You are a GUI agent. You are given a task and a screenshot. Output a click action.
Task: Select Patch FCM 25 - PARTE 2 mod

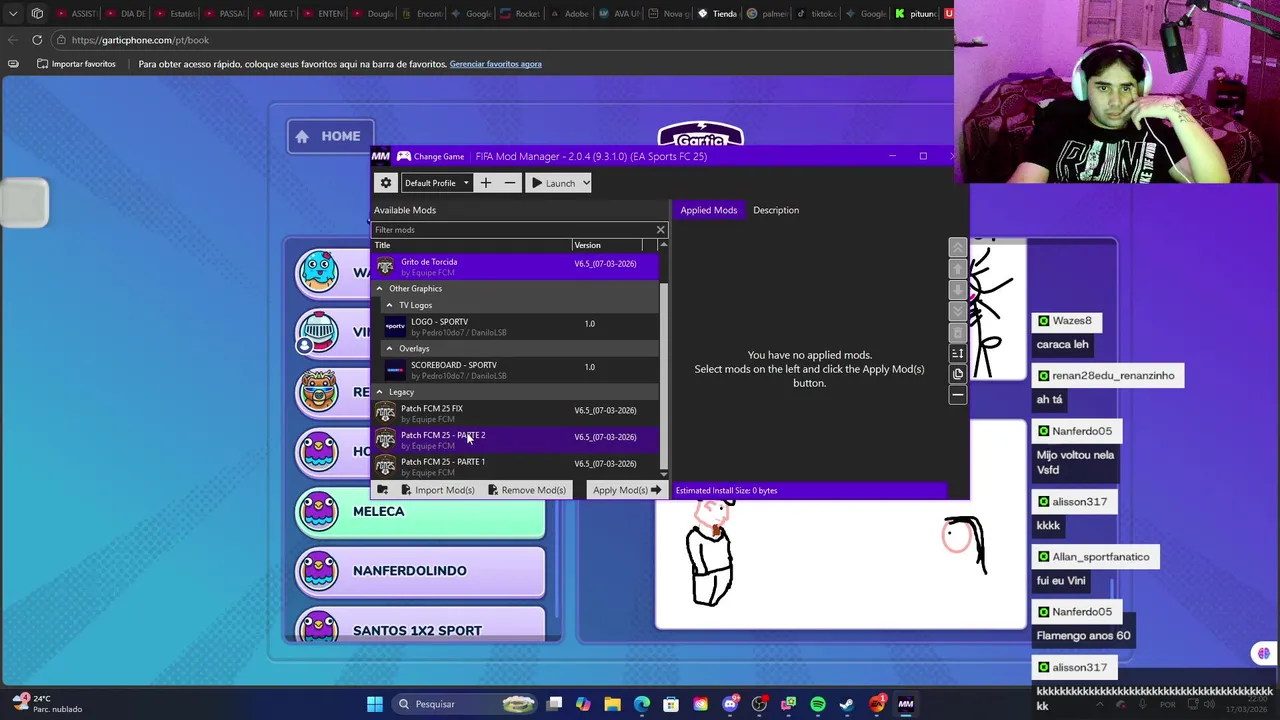[x=516, y=440]
